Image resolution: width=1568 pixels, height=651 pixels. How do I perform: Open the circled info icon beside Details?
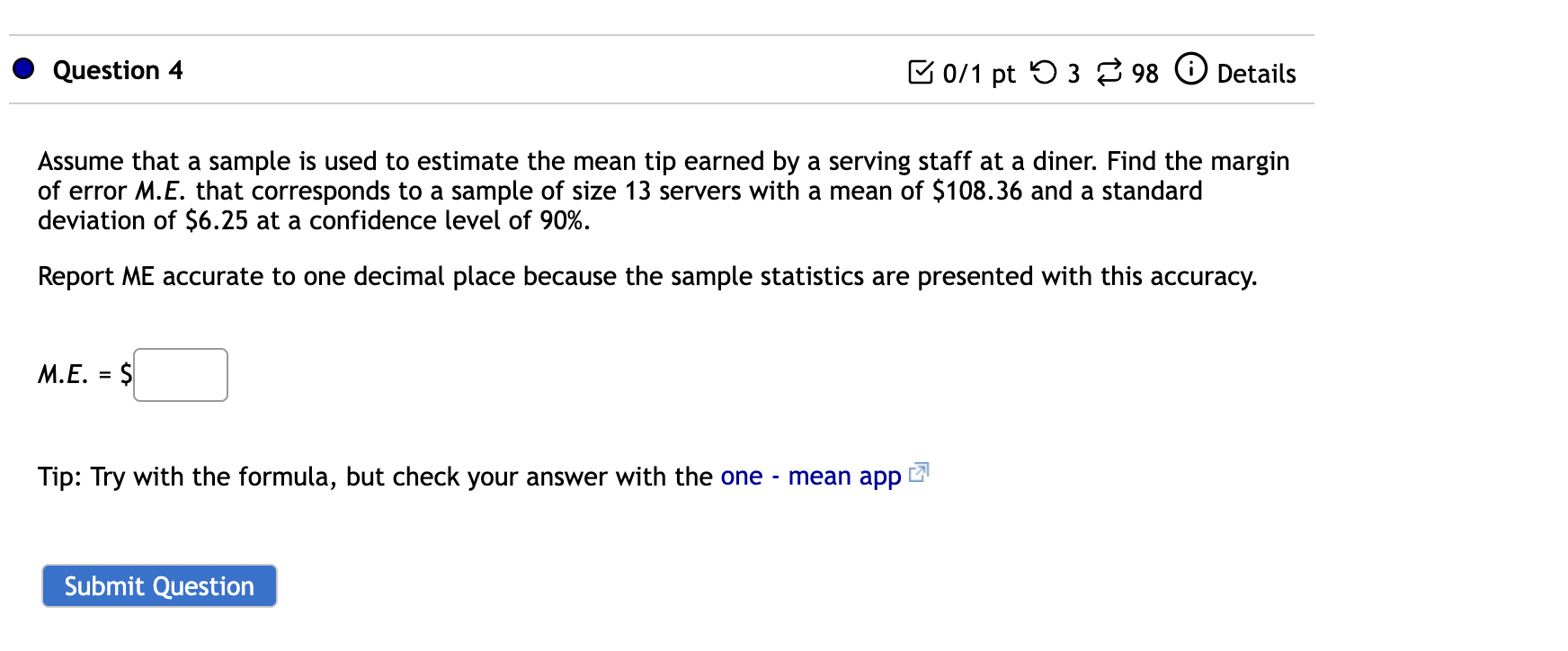[x=1191, y=69]
